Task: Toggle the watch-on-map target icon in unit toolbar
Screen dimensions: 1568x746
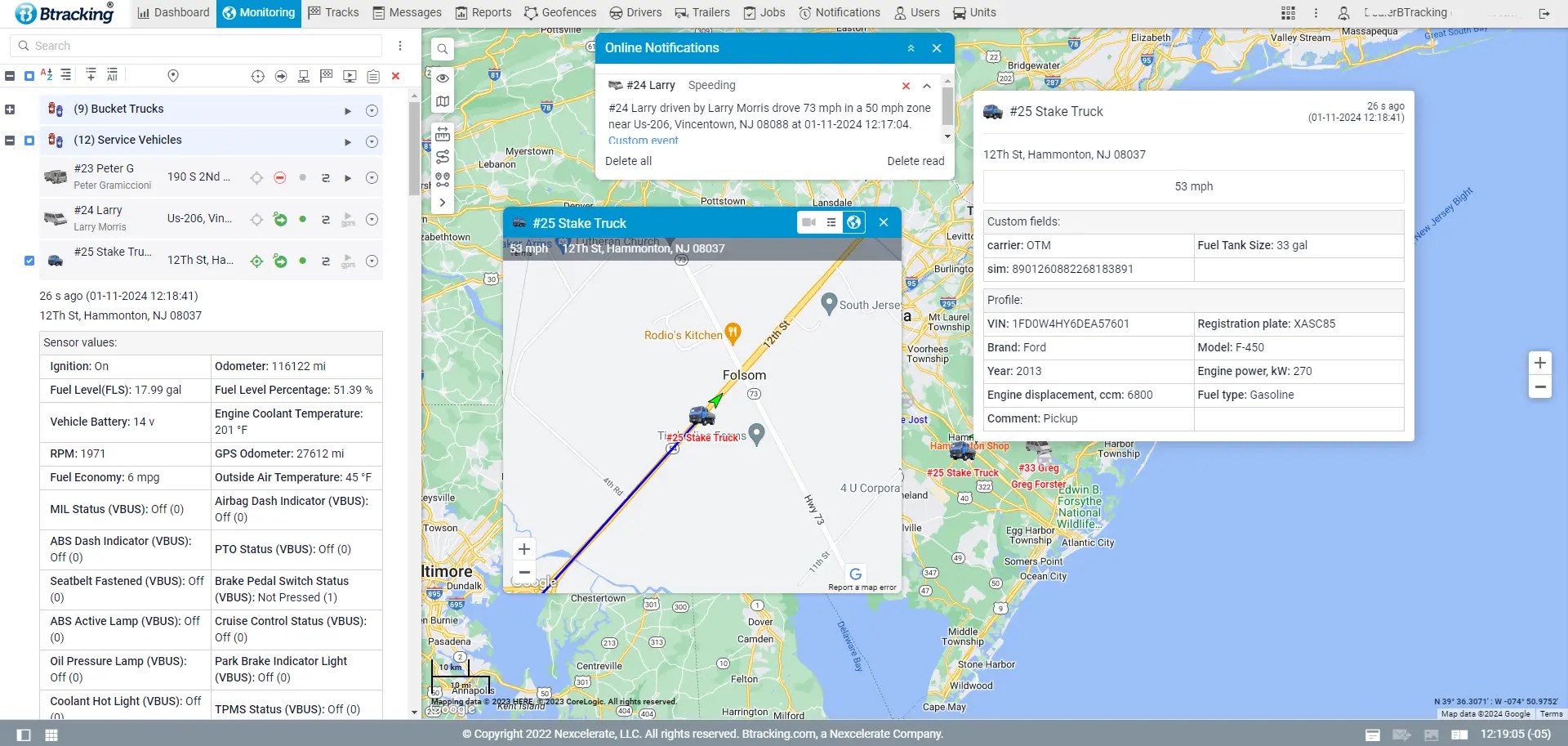Action: pyautogui.click(x=258, y=76)
